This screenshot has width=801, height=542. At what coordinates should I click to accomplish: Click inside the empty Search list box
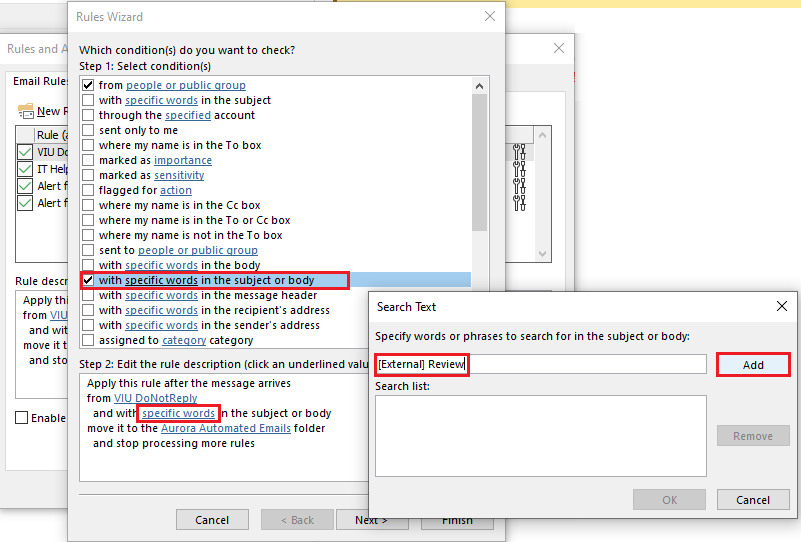pyautogui.click(x=540, y=436)
